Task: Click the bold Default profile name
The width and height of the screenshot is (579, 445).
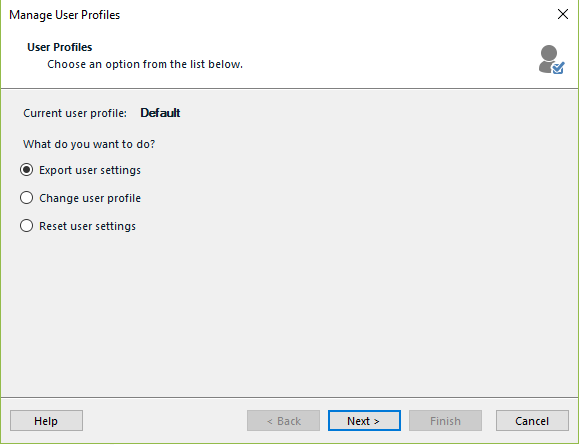Action: click(160, 113)
